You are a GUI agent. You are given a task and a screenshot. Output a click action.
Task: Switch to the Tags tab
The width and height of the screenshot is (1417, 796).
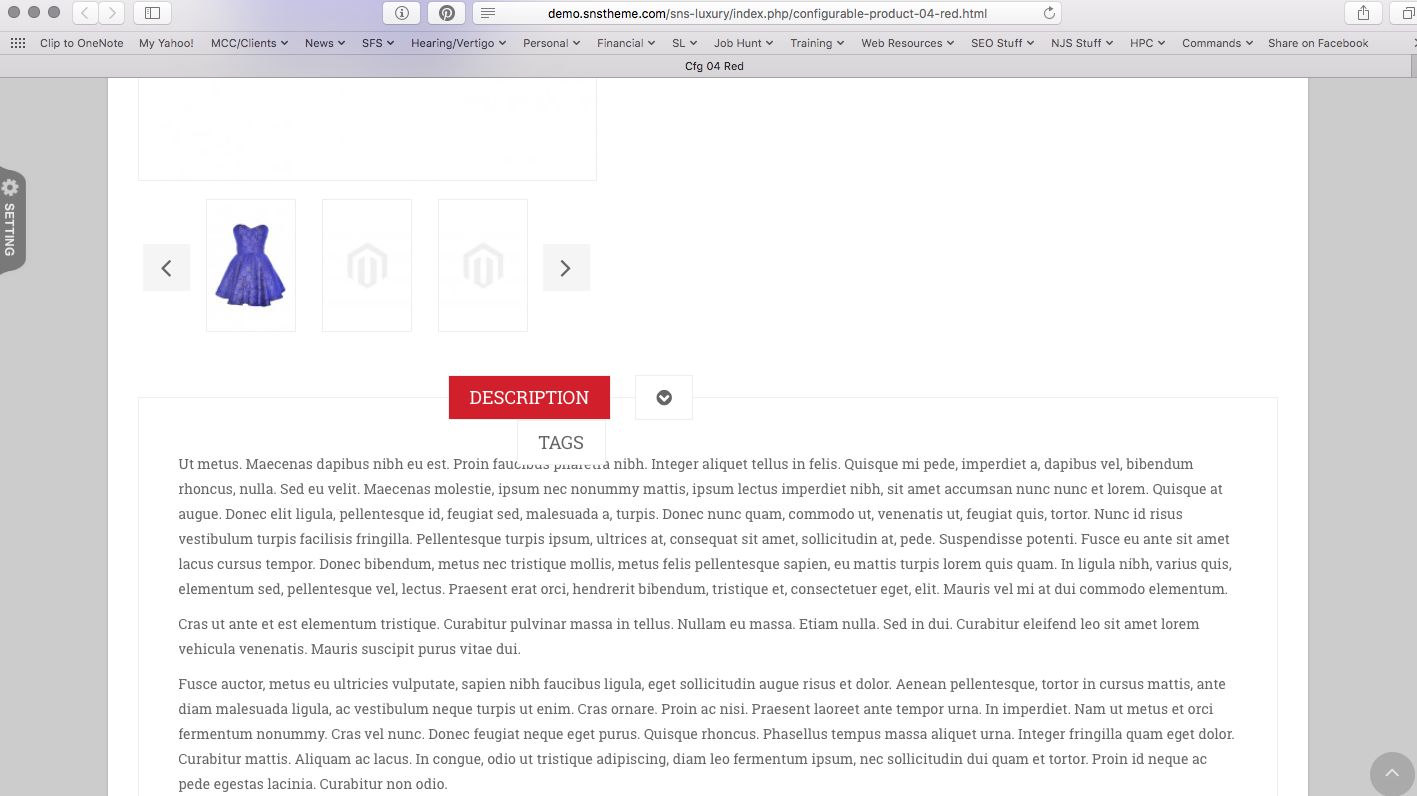pyautogui.click(x=561, y=442)
